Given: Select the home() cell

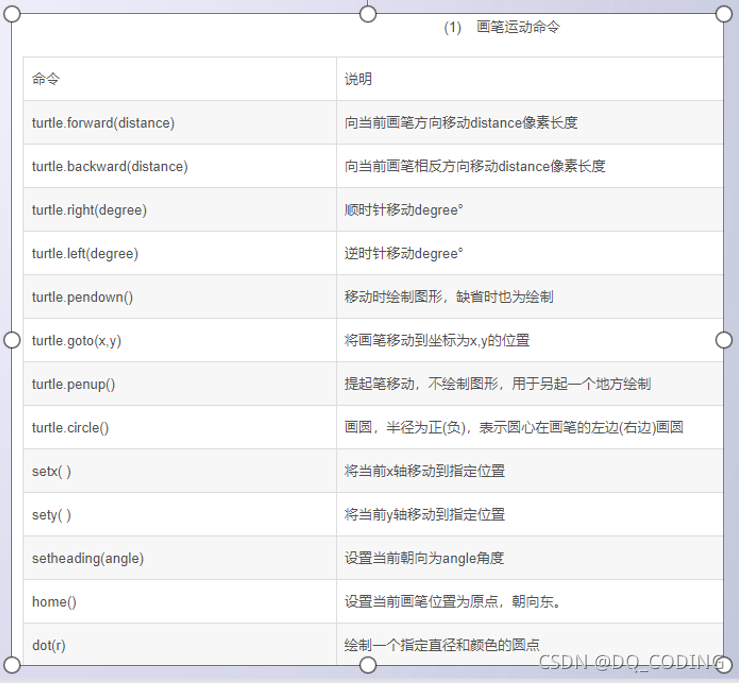Looking at the screenshot, I should (x=180, y=601).
